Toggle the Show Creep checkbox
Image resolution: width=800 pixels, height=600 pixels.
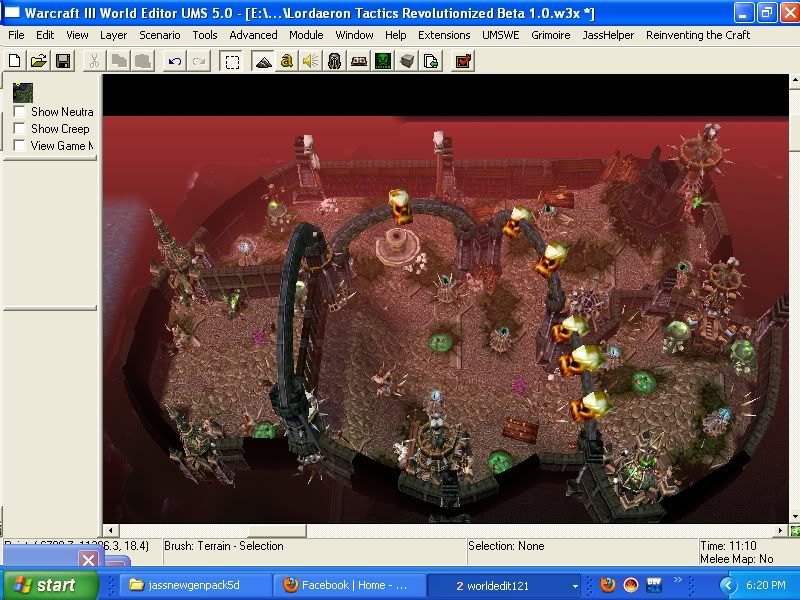(19, 129)
